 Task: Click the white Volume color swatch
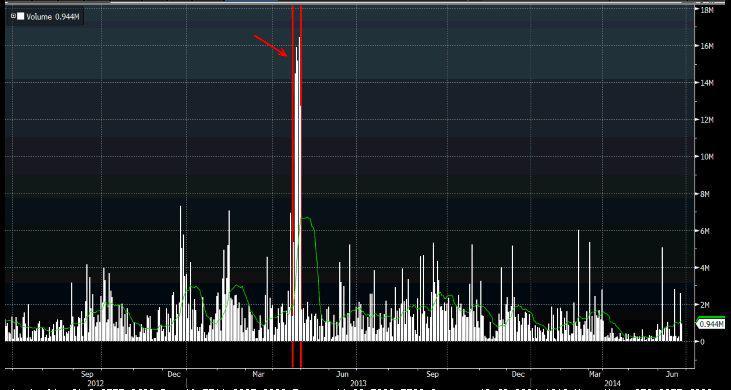[21, 16]
